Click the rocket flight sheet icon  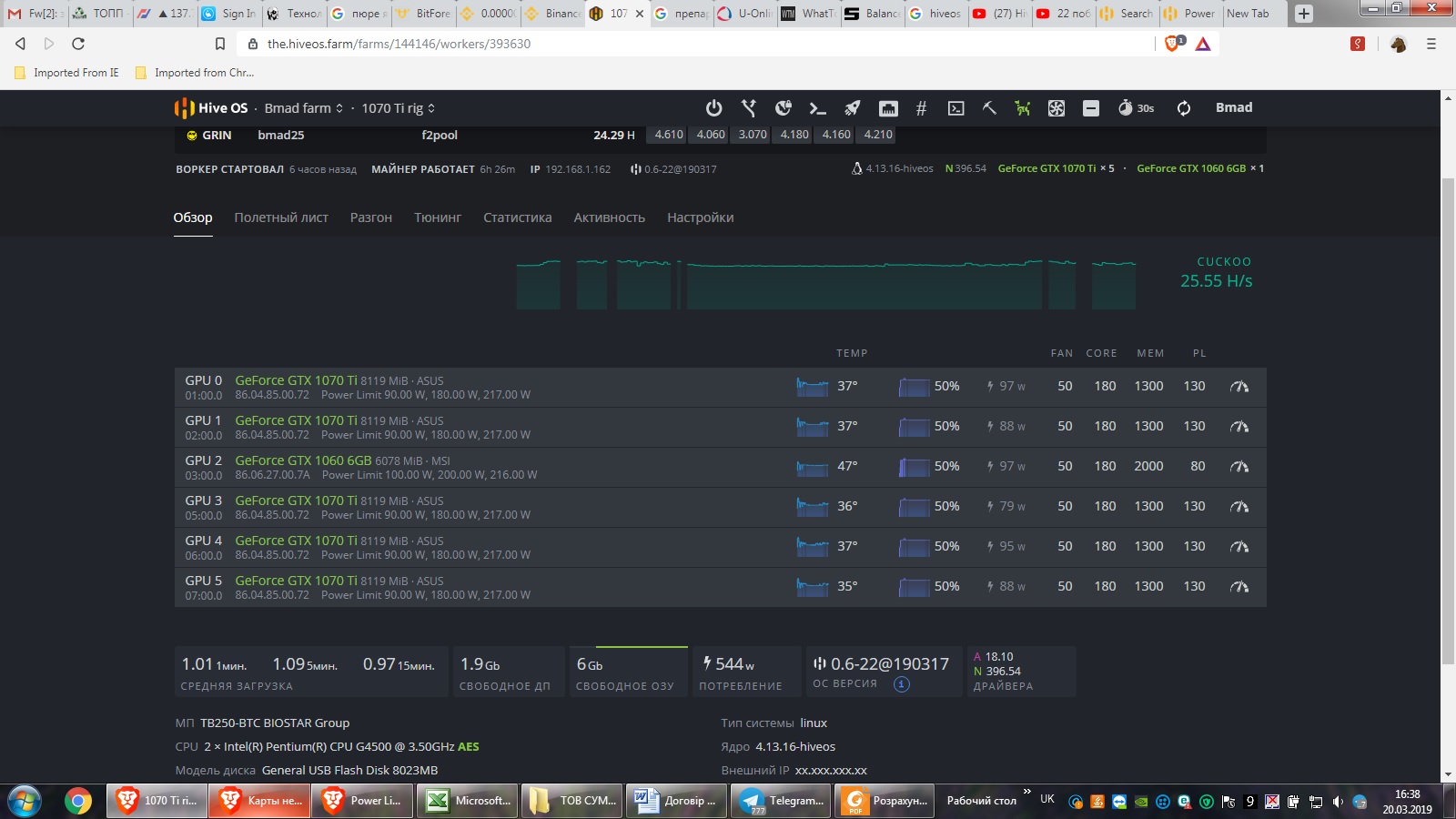(853, 108)
